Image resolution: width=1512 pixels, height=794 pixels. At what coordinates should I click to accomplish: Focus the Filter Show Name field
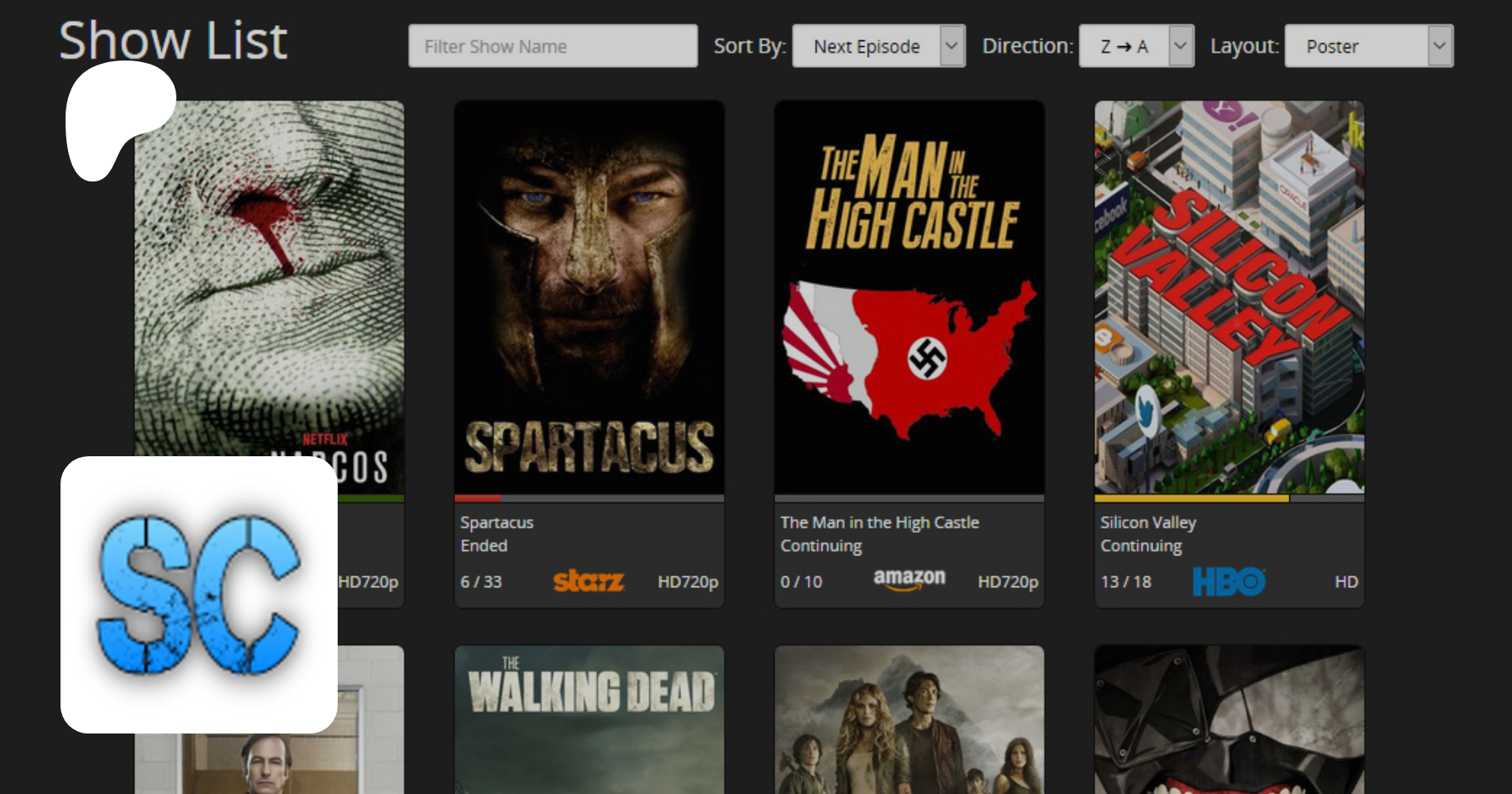(552, 46)
